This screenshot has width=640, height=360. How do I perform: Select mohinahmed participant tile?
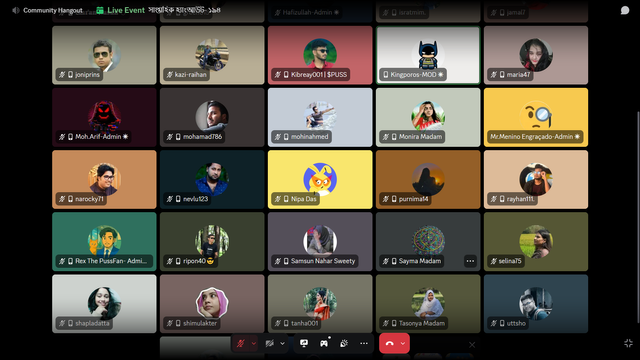click(x=320, y=117)
